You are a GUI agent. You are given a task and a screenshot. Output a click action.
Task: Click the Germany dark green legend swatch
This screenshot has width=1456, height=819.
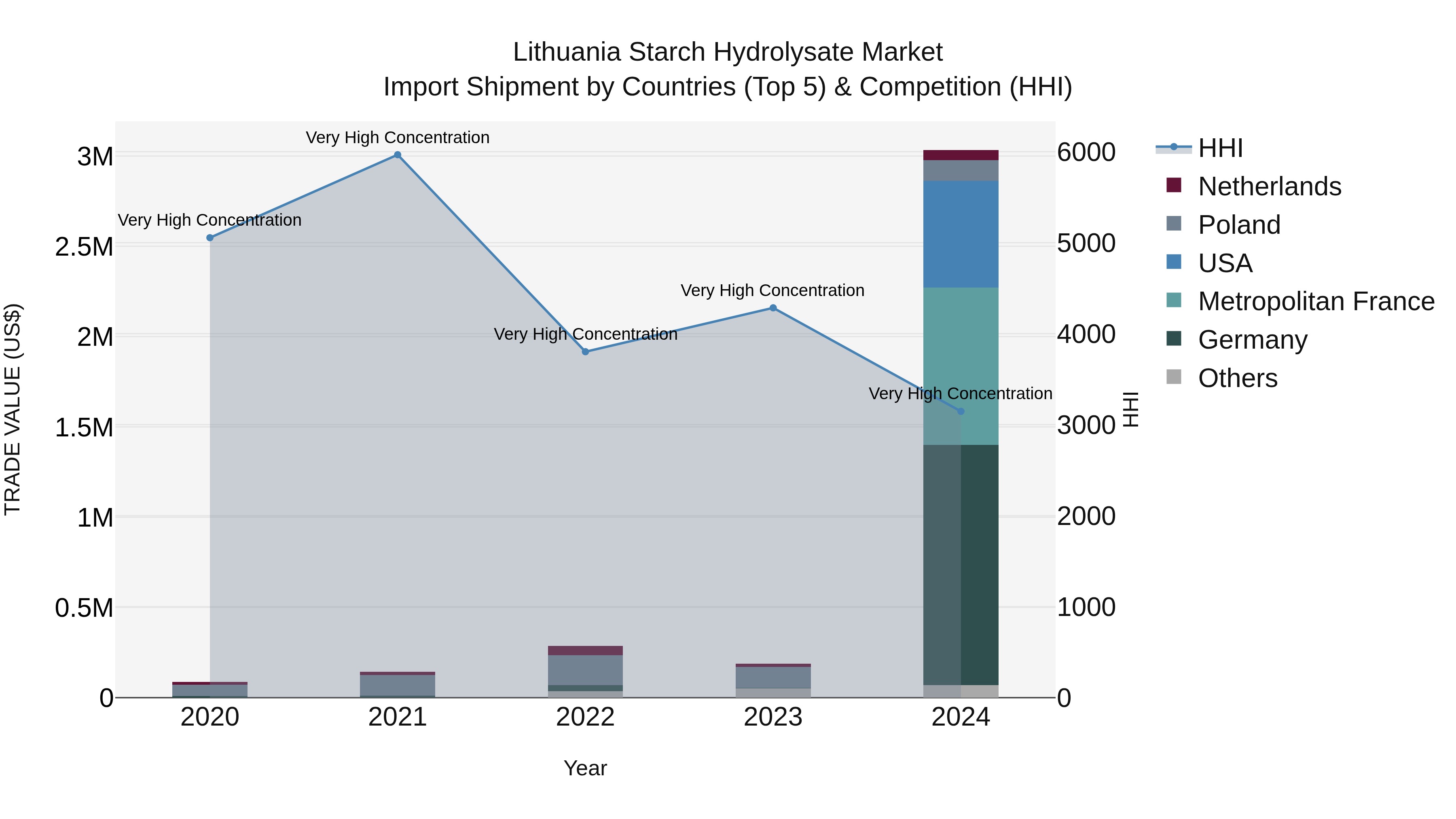click(x=1174, y=339)
